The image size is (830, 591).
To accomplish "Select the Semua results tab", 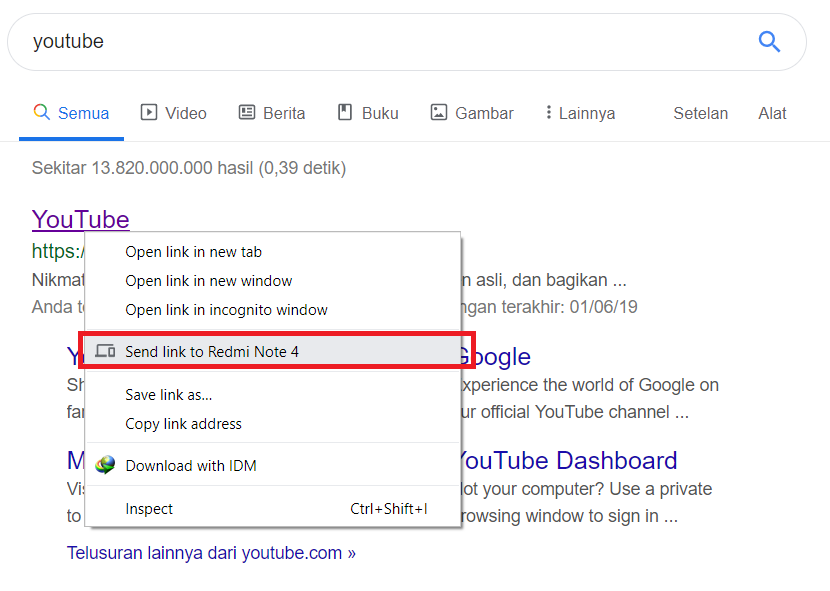I will pyautogui.click(x=71, y=113).
